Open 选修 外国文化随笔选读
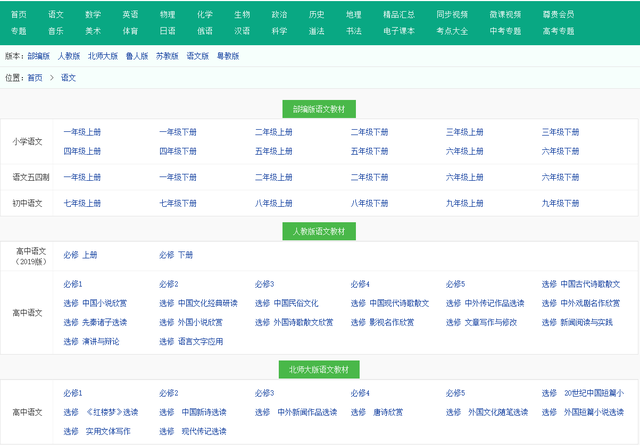The width and height of the screenshot is (640, 445). (x=487, y=412)
